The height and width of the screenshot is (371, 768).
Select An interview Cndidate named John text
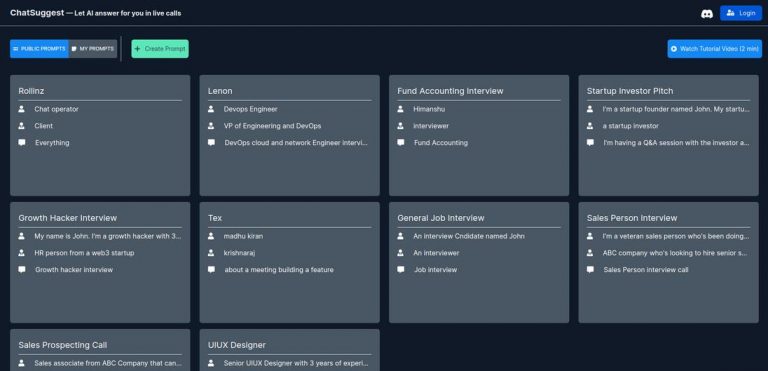click(x=469, y=236)
